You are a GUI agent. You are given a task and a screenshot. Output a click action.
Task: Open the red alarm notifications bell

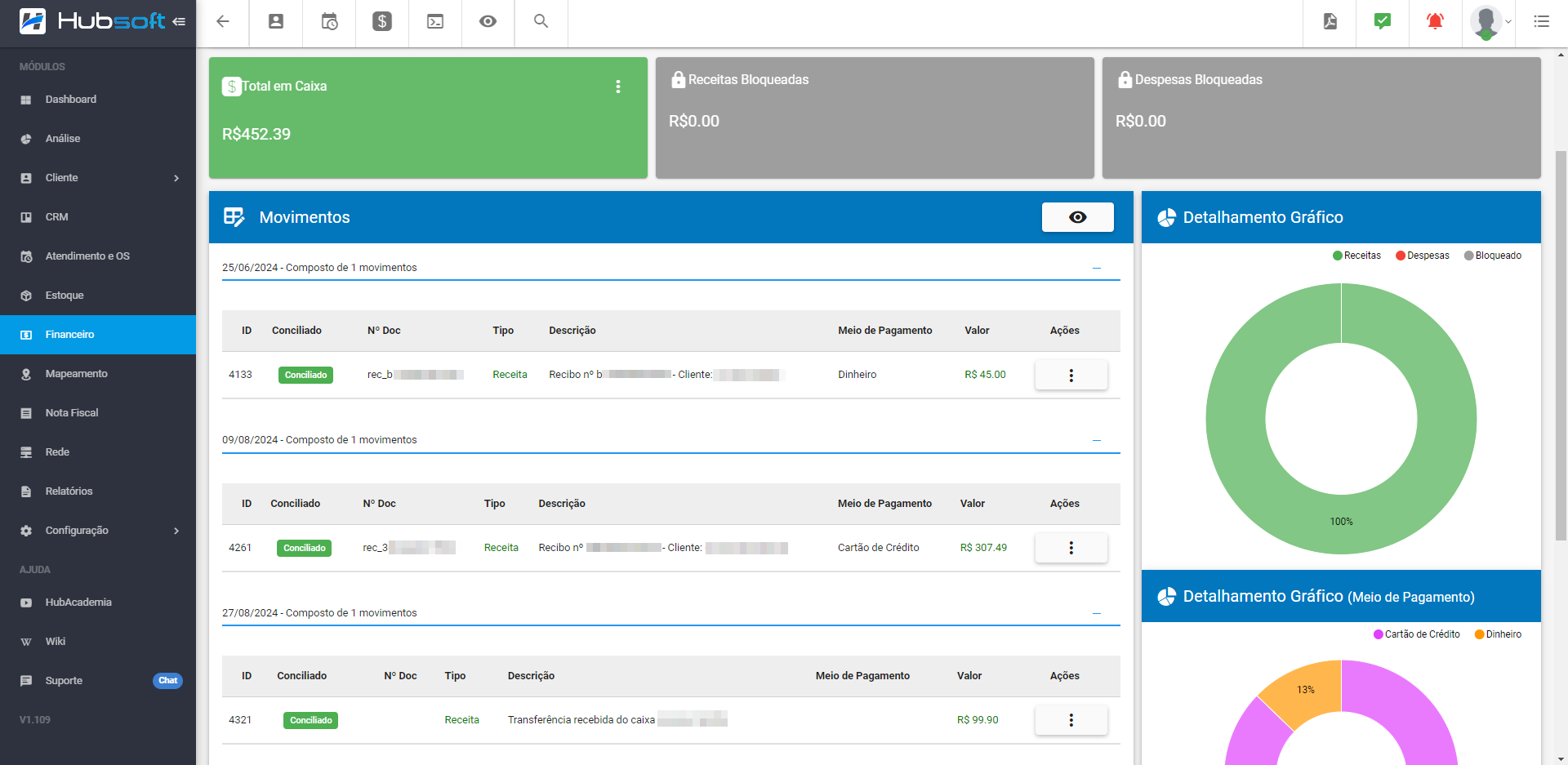click(x=1435, y=21)
